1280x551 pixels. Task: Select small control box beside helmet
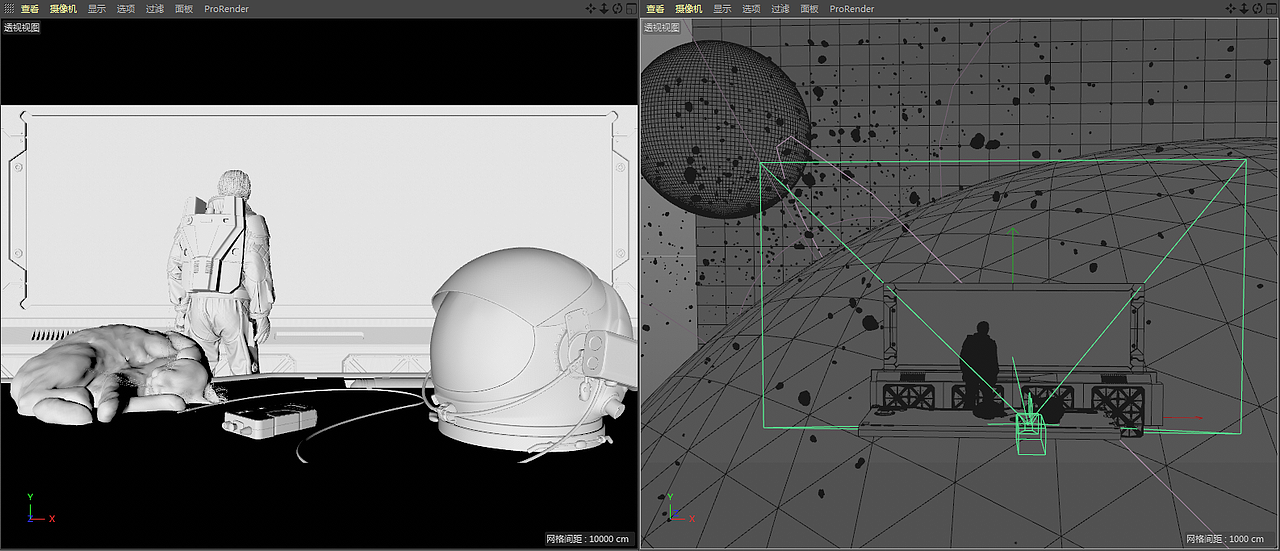(270, 421)
